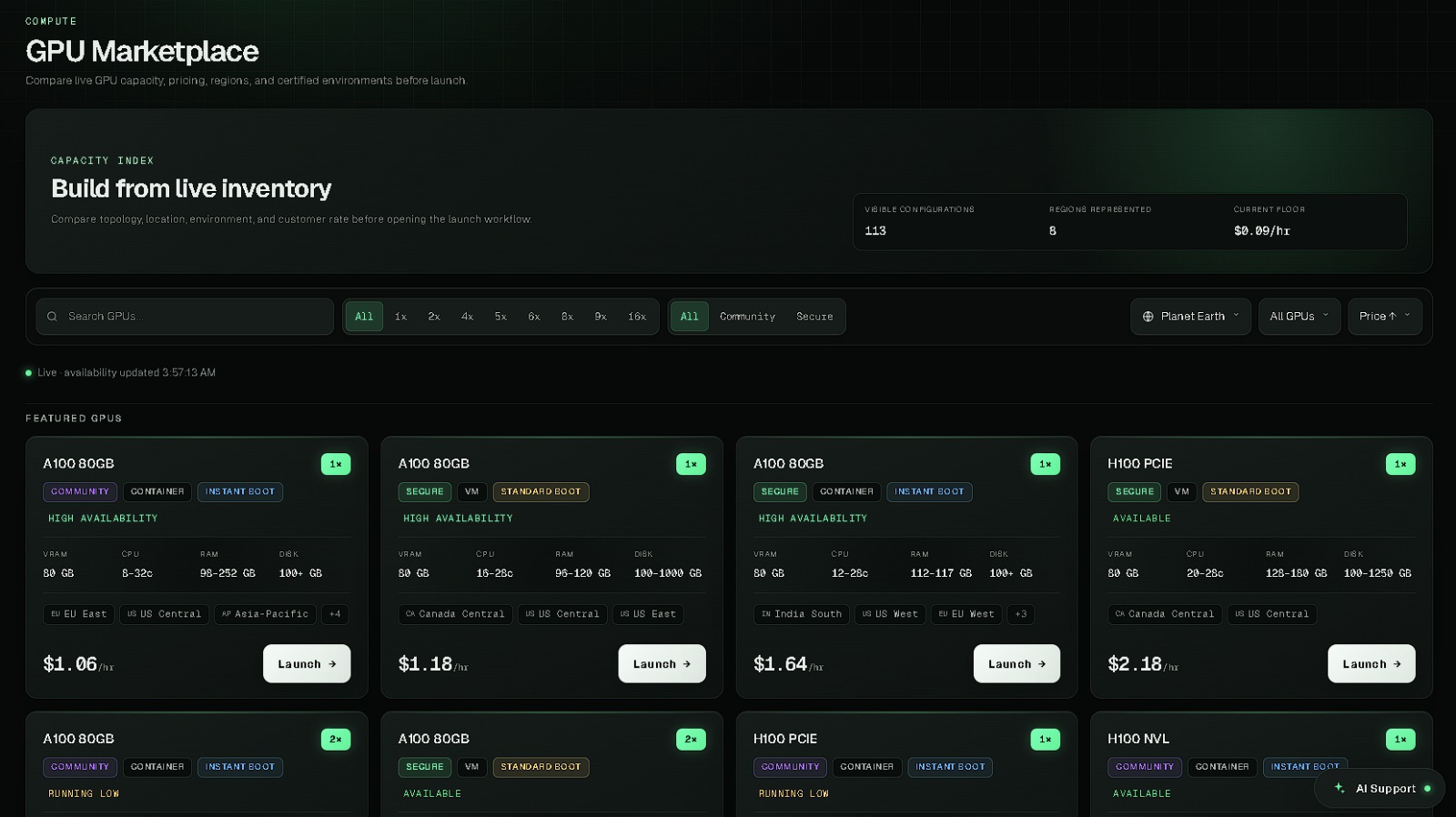Filter by 9x GPU count
This screenshot has height=817, width=1456.
click(x=601, y=317)
